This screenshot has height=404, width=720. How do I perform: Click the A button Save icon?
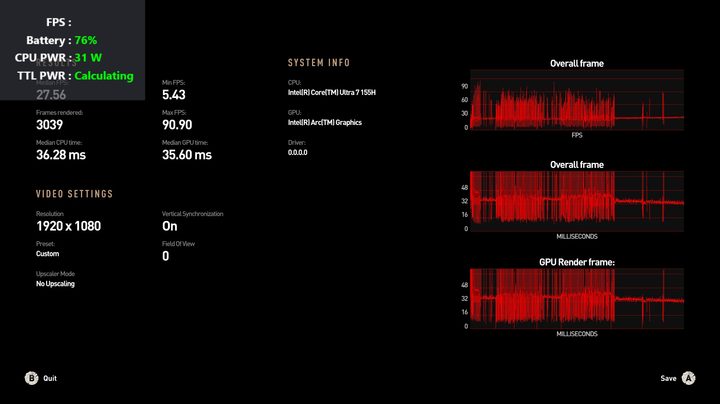click(688, 378)
